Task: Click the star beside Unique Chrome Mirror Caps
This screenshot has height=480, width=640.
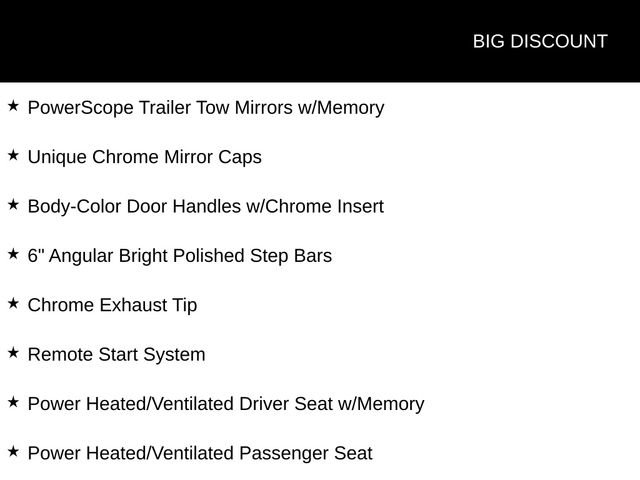Action: coord(13,156)
